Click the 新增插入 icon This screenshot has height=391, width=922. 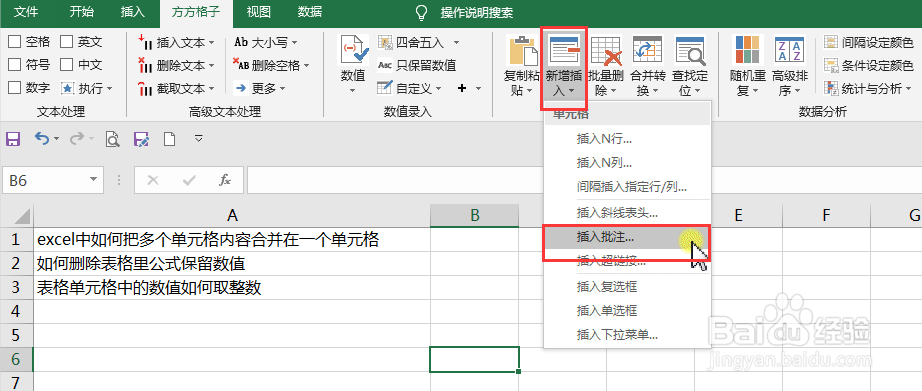click(564, 49)
